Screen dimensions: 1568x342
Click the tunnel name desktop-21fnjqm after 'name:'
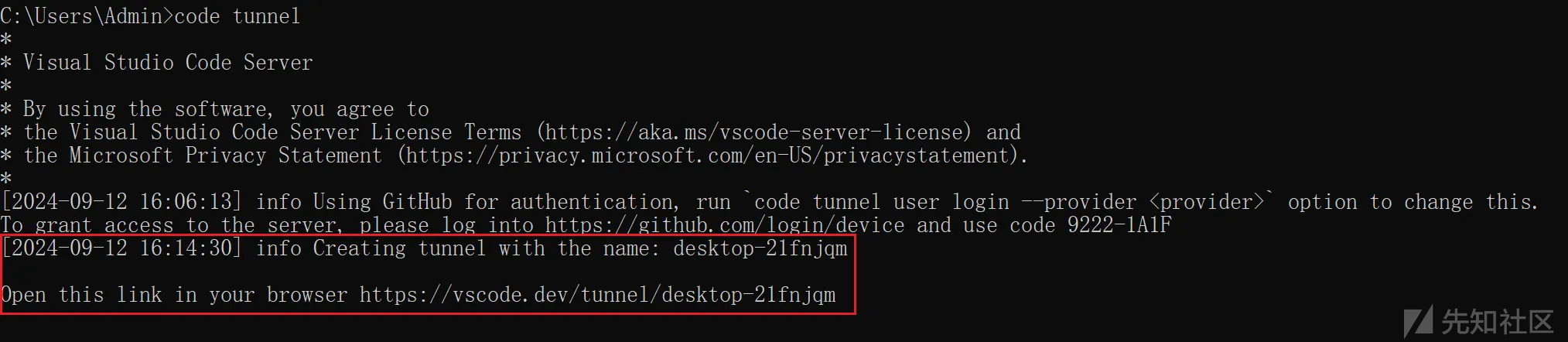(760, 248)
